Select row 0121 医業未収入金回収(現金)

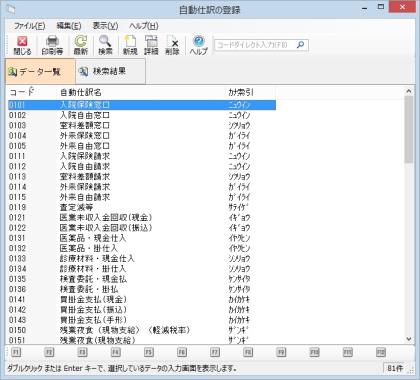tap(142, 218)
